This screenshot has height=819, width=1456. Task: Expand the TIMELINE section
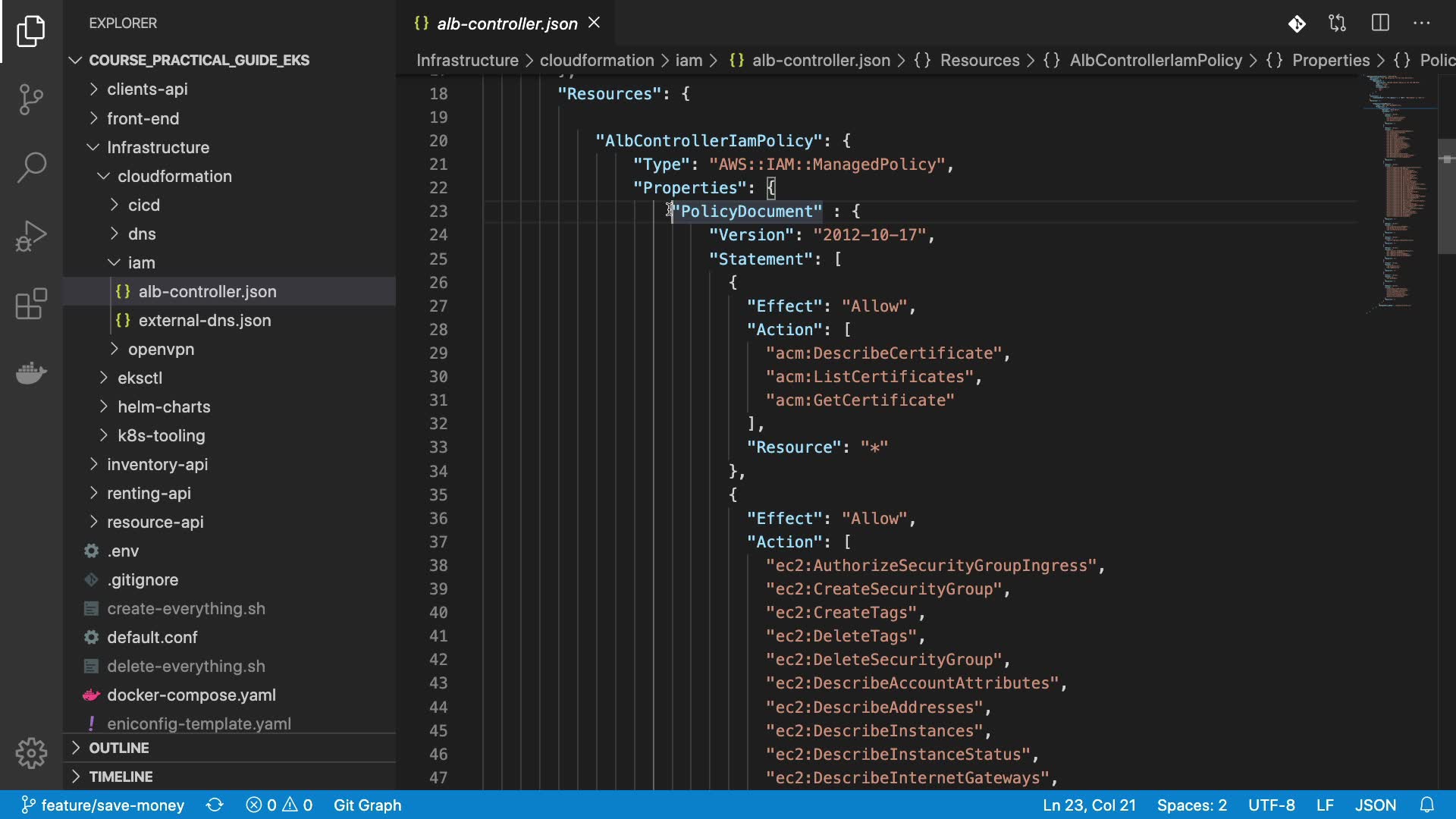pos(121,777)
